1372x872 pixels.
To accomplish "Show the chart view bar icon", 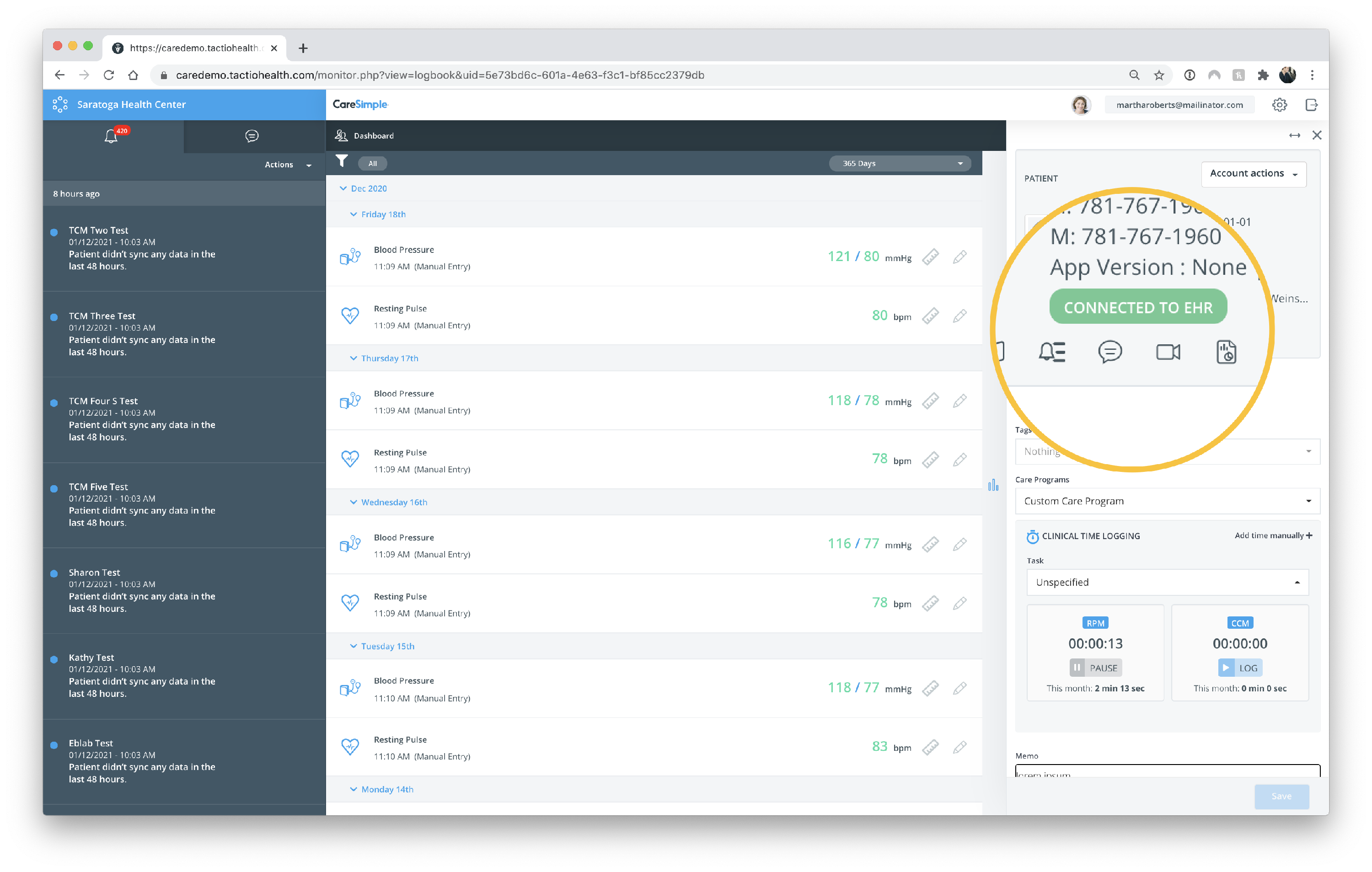I will [993, 485].
